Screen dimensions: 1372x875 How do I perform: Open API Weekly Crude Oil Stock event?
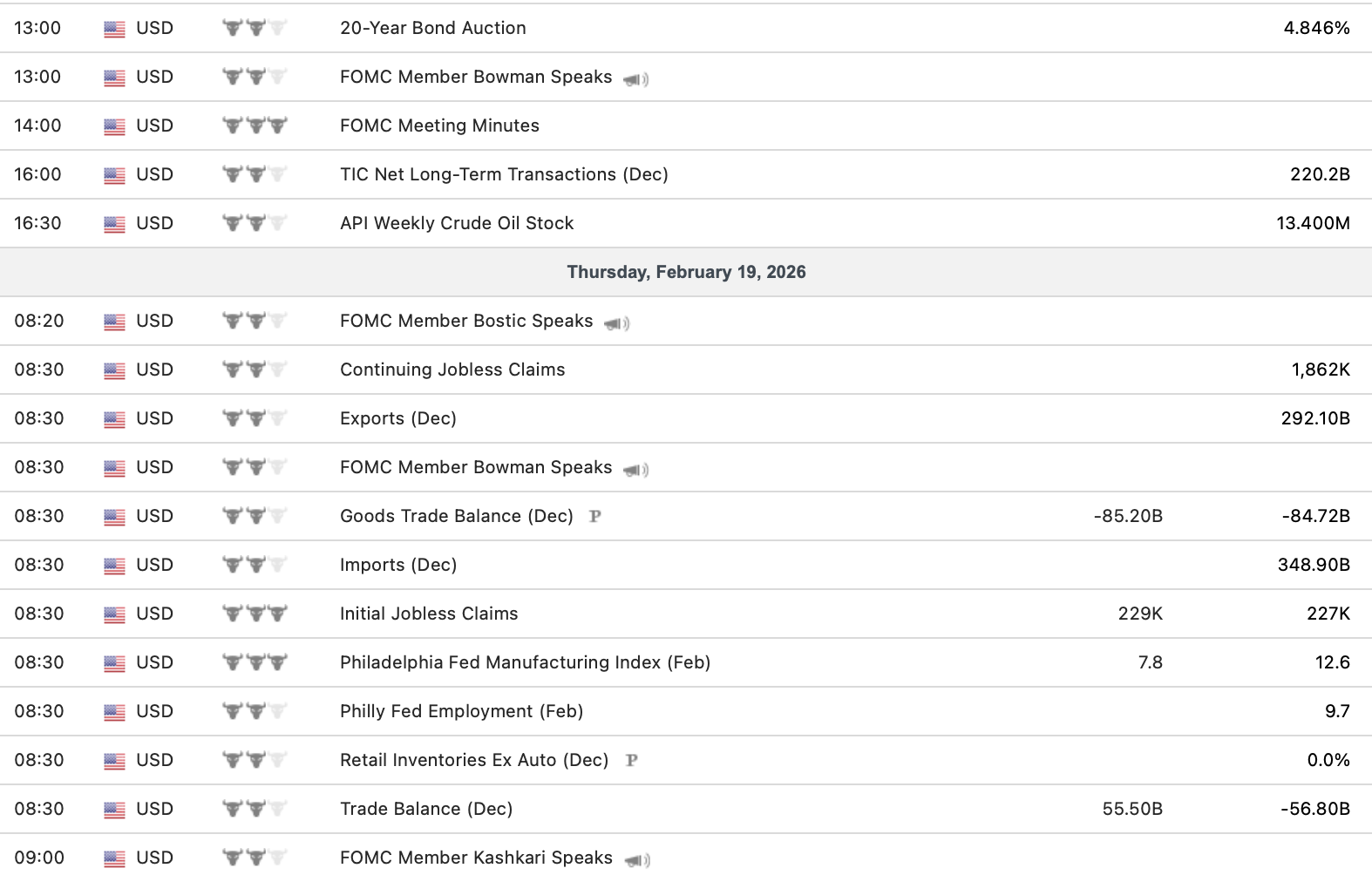pyautogui.click(x=457, y=223)
